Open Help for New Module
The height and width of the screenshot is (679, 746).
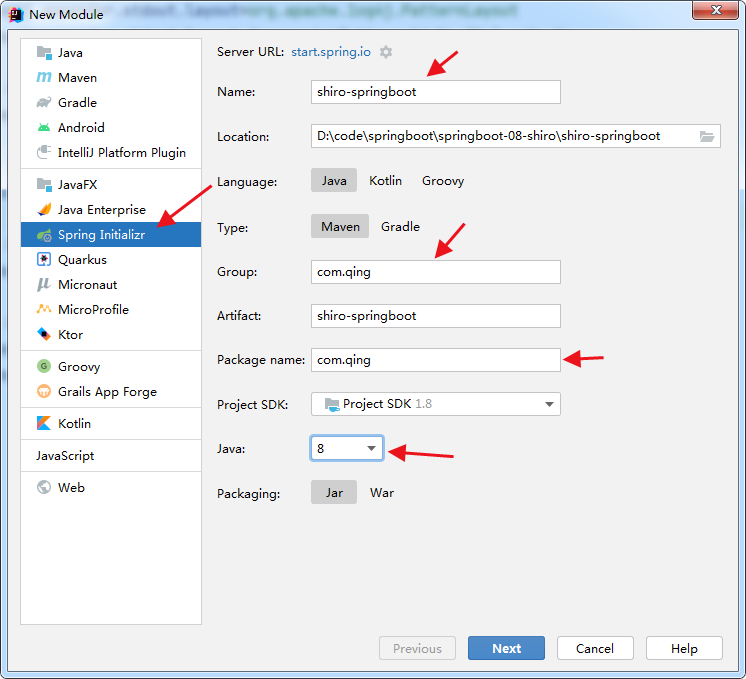684,648
